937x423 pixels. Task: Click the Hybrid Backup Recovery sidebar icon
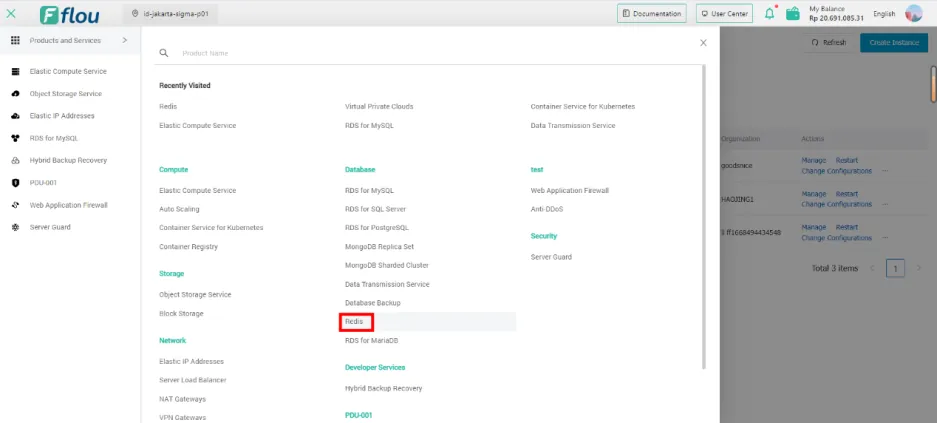pos(16,161)
